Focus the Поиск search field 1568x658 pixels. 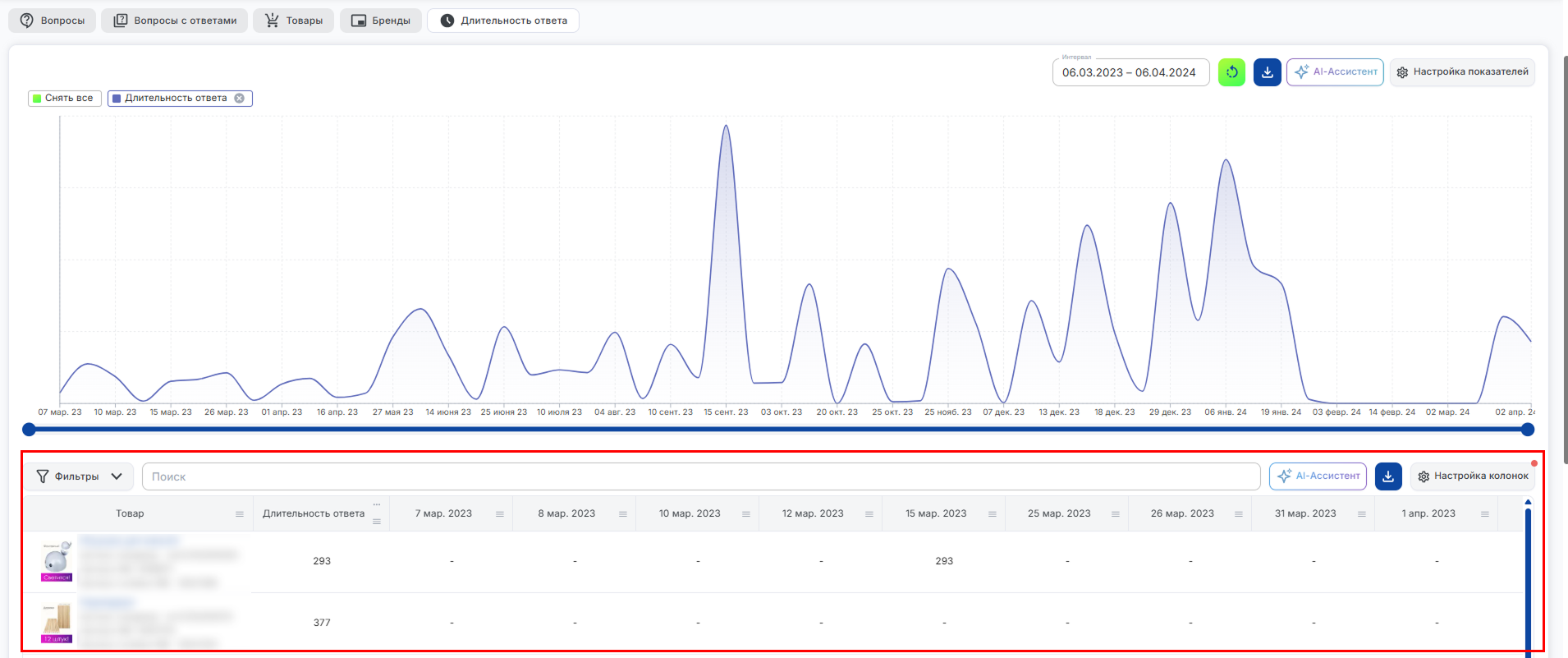(x=701, y=476)
